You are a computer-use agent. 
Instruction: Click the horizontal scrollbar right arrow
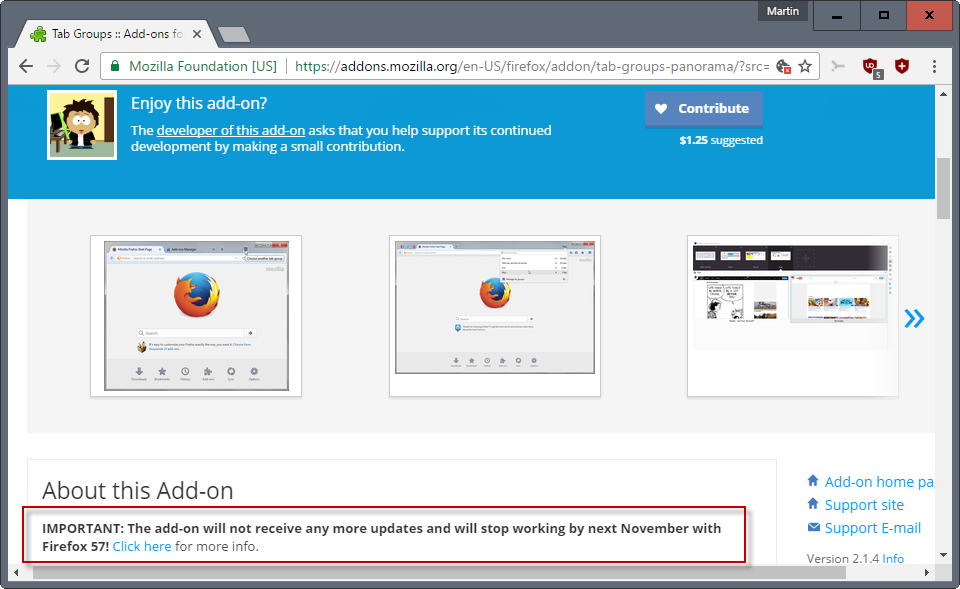pos(927,572)
